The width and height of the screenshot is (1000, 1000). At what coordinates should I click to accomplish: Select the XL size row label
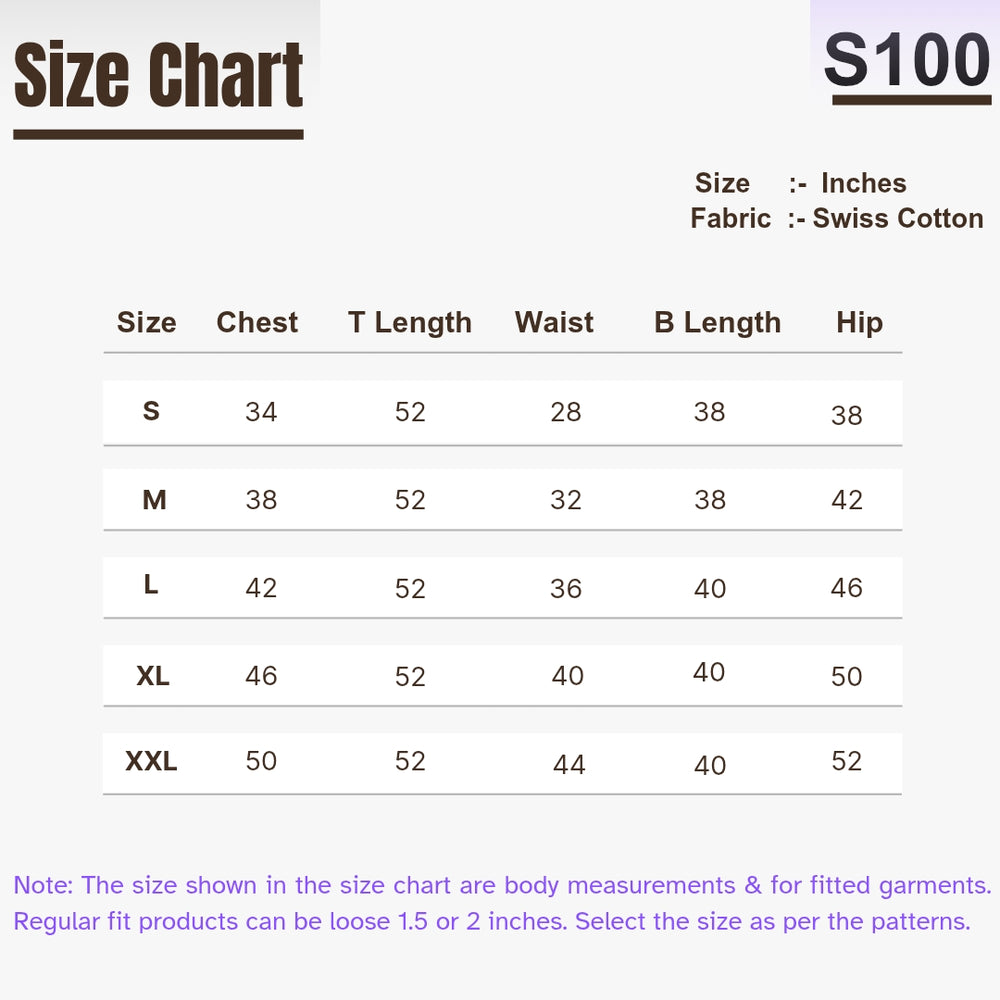(x=153, y=676)
